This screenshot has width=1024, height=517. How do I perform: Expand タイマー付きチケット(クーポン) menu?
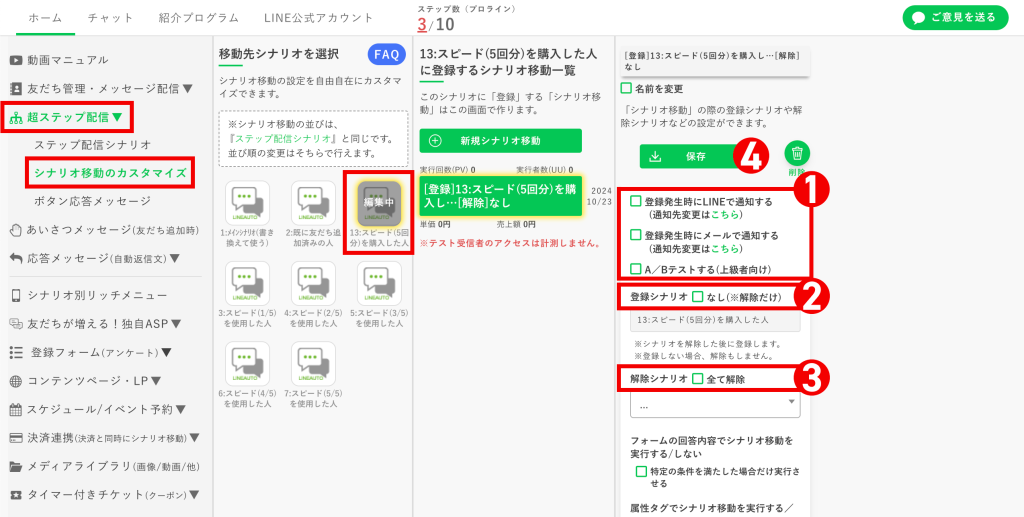[x=194, y=495]
